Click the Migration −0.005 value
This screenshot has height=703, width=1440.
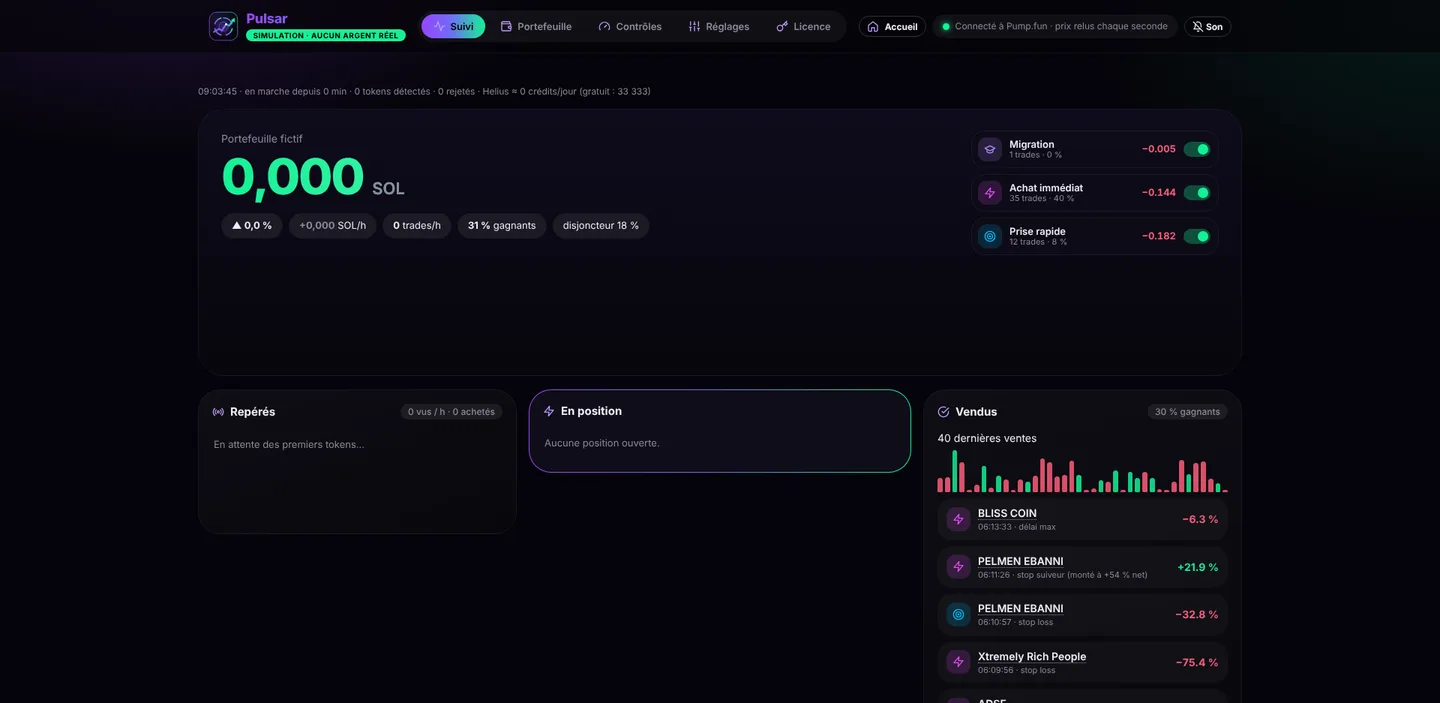coord(1159,149)
